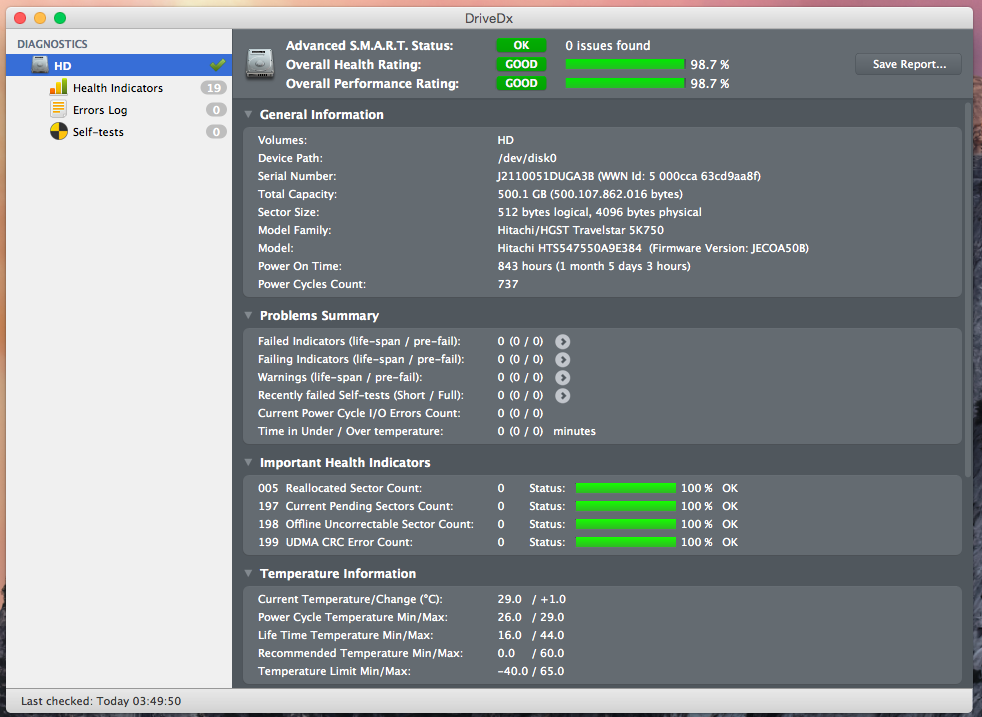Click the Sector Size 512 bytes logical value
The width and height of the screenshot is (982, 717).
[x=599, y=212]
